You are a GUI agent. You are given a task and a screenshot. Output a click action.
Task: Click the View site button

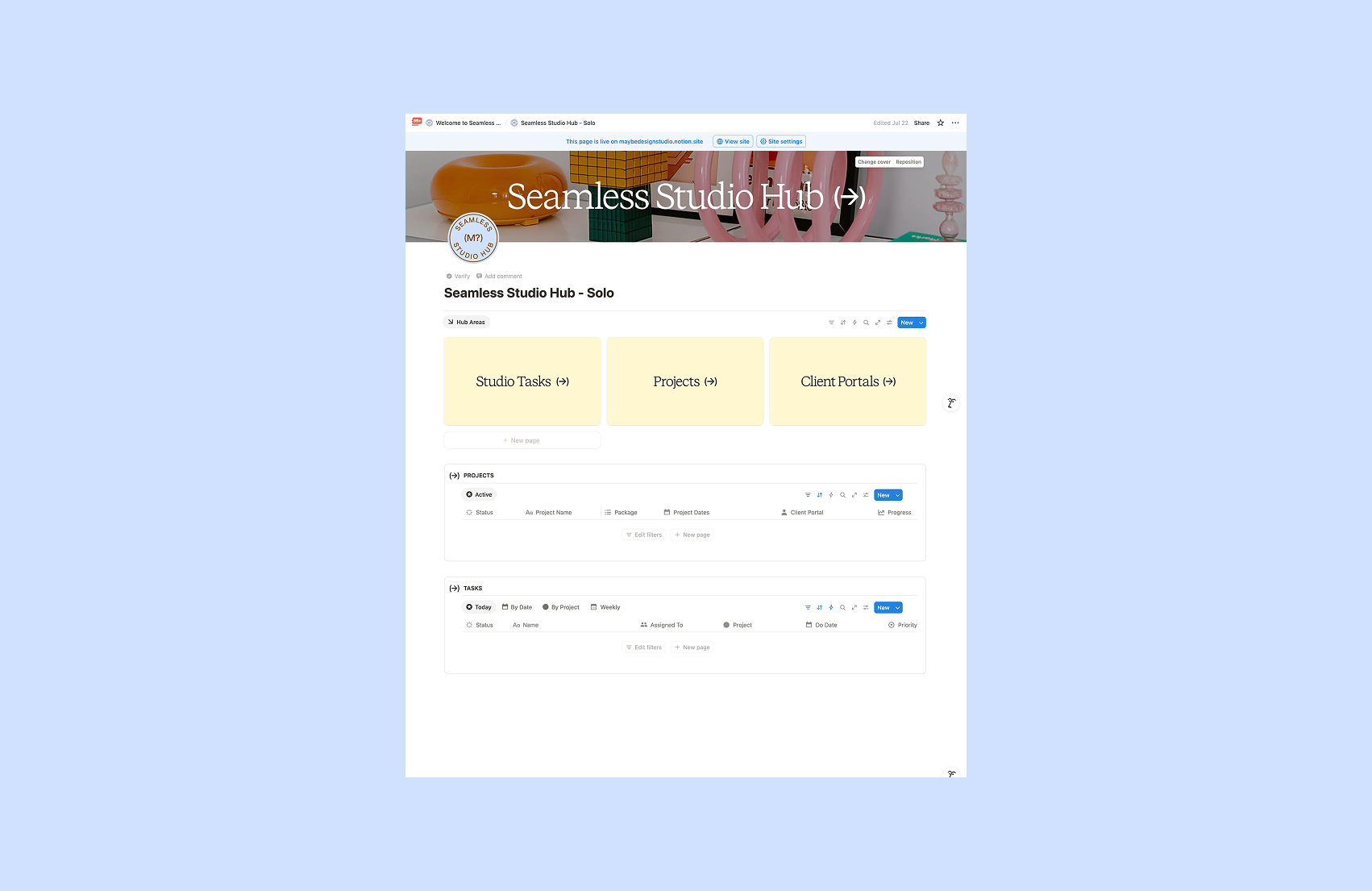tap(733, 141)
